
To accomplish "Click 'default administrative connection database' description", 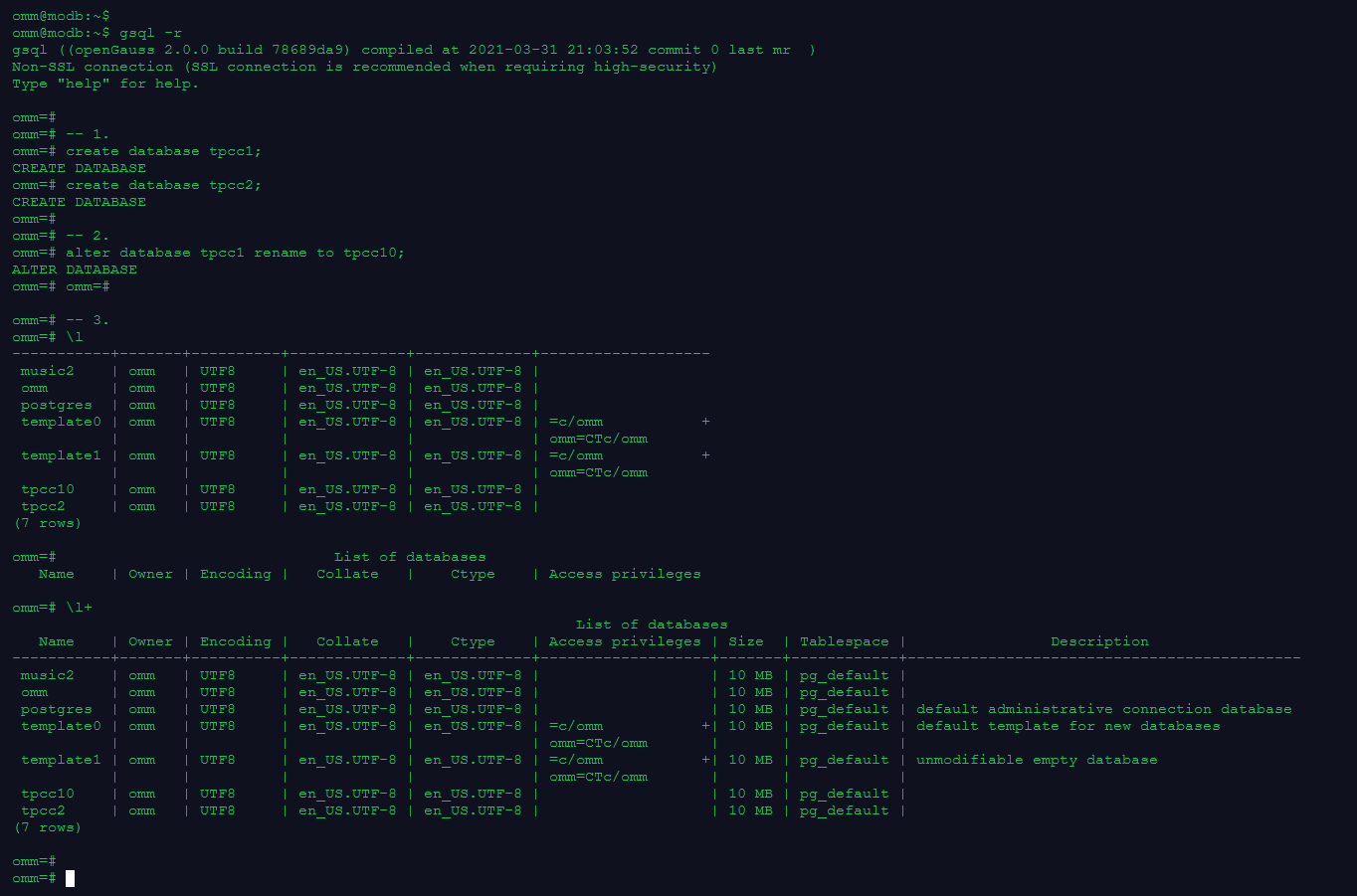I will (x=1104, y=709).
